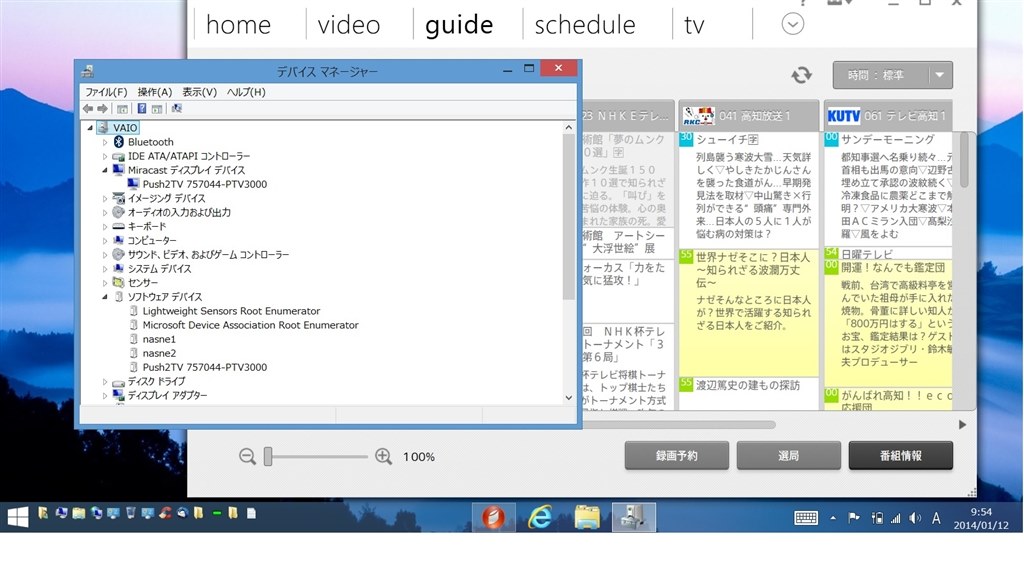Switch to the home tab in TV app

(238, 25)
